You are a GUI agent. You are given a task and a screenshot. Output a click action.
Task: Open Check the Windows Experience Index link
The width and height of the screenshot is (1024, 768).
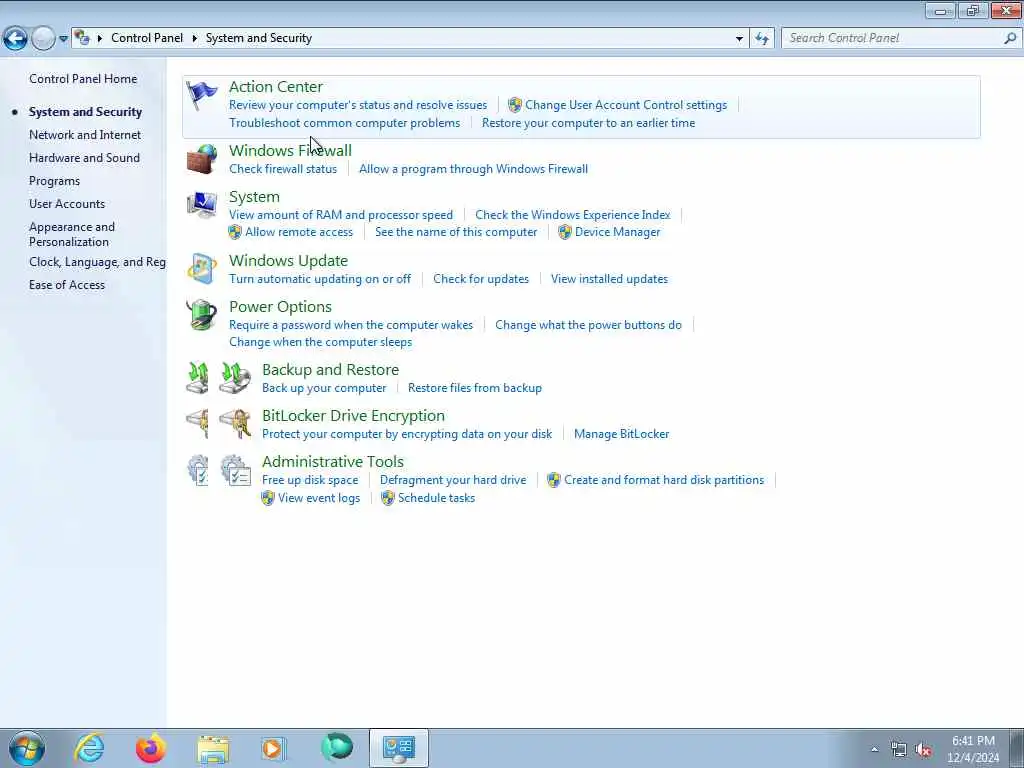[x=573, y=215]
